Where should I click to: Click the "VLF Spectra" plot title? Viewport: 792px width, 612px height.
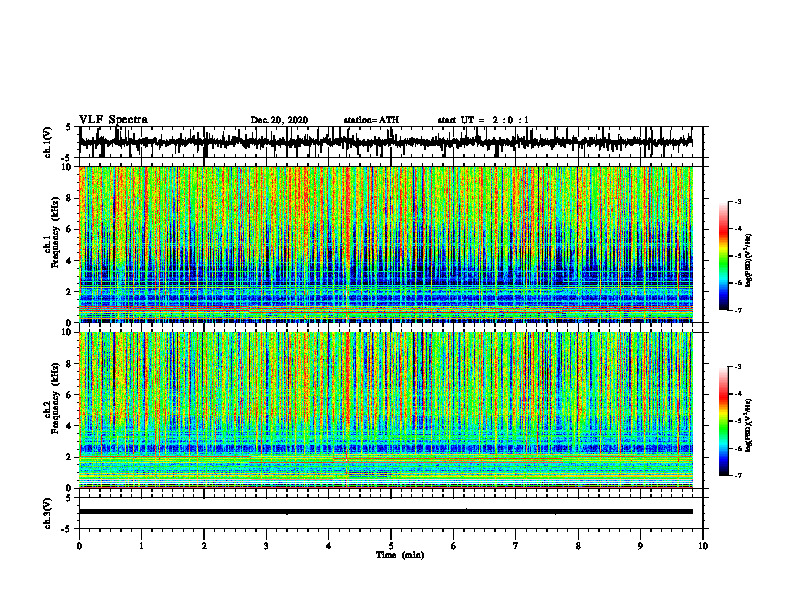tap(113, 120)
